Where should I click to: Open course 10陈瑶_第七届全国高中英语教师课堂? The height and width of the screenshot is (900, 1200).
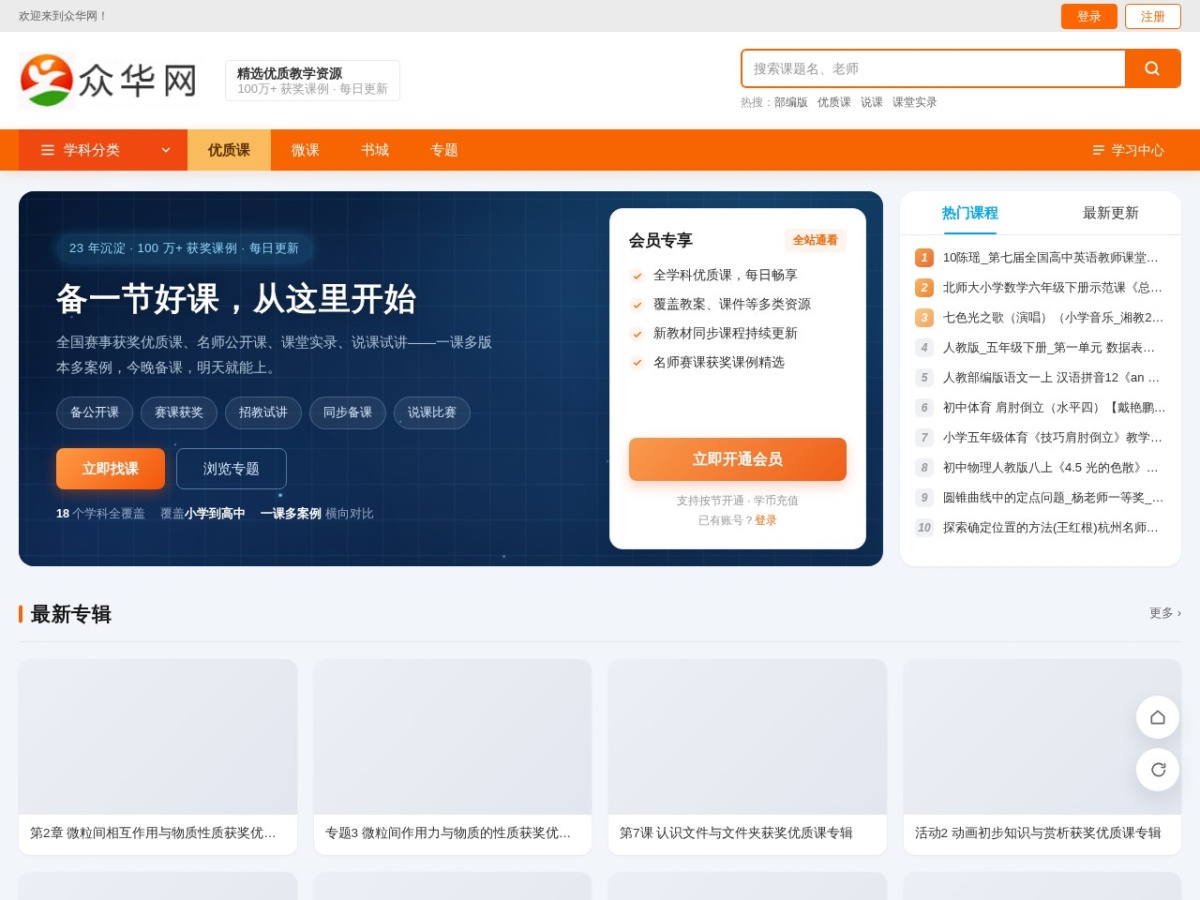(1050, 258)
